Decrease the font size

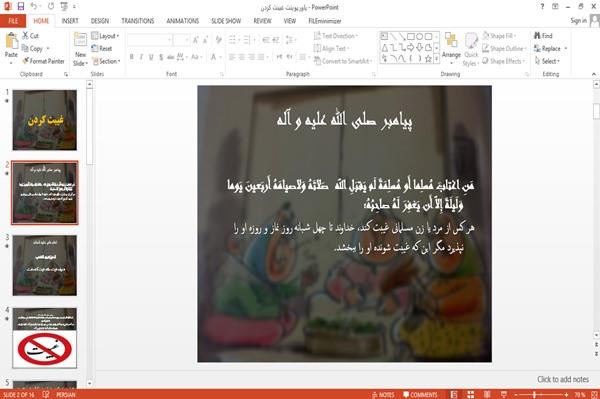click(x=206, y=40)
